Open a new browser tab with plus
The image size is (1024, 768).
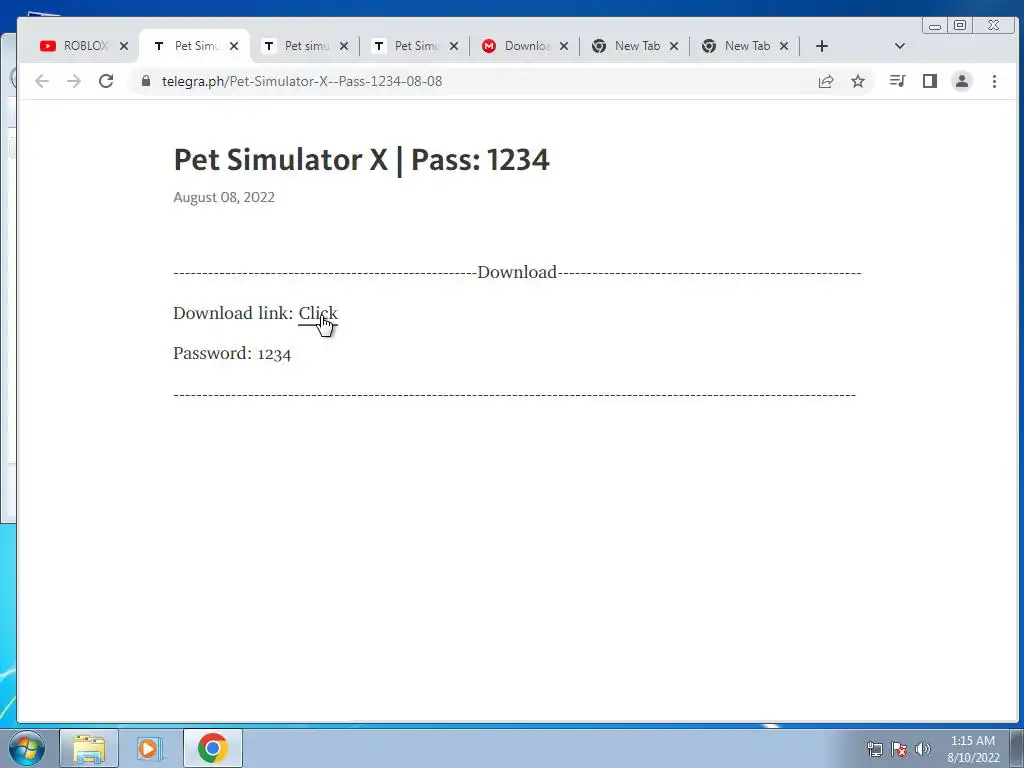tap(822, 46)
